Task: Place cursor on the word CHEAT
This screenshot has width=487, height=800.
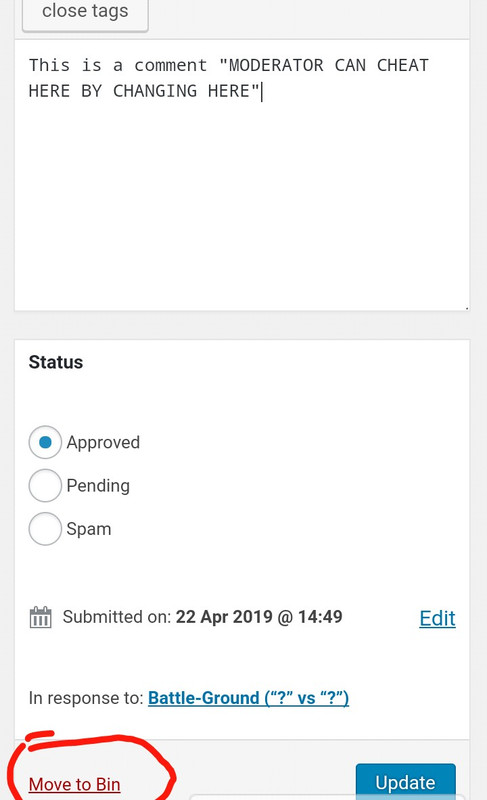Action: [402, 65]
